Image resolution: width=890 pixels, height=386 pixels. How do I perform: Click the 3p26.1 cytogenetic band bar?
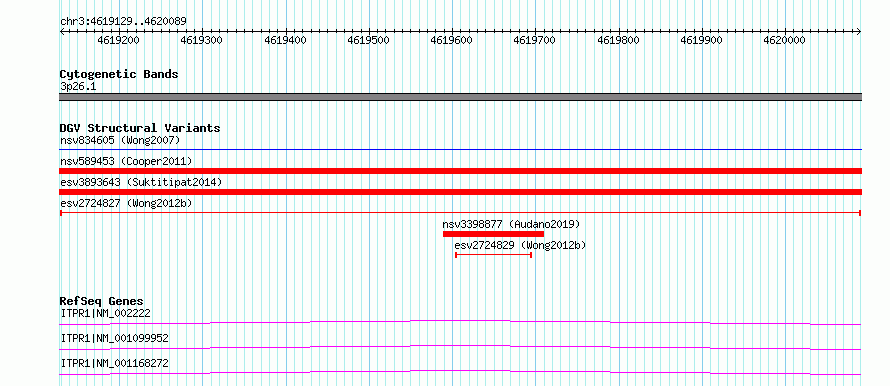tap(460, 97)
